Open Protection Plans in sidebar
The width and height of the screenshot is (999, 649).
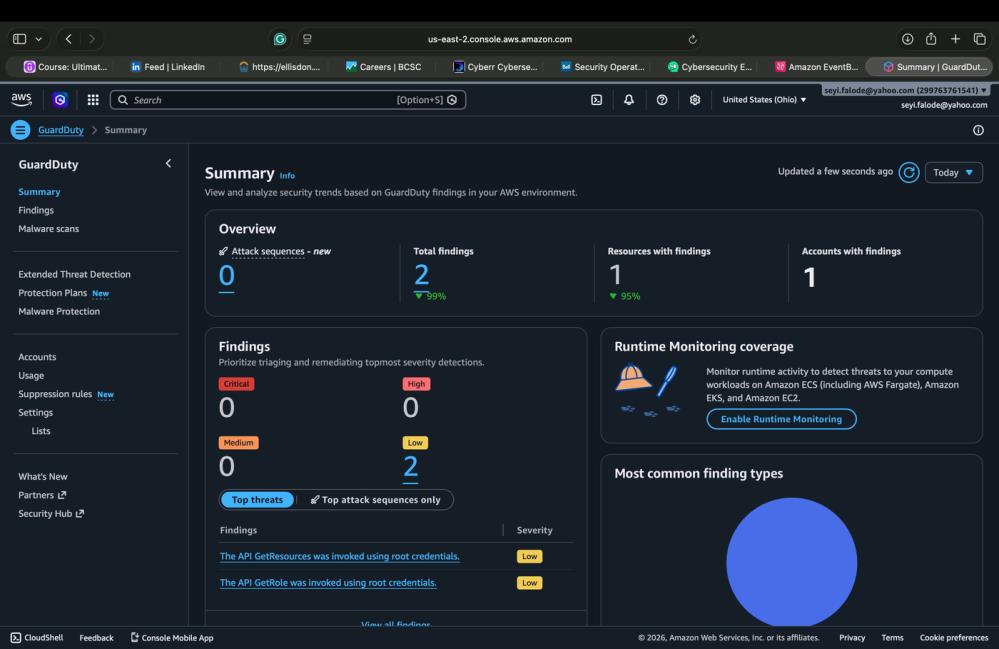[52, 293]
